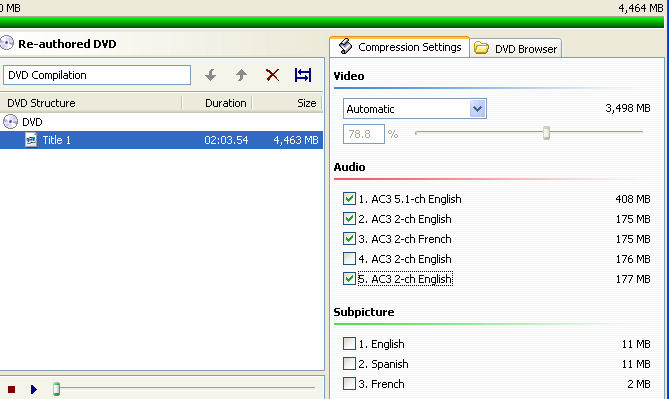
Task: Move title up with up arrow icon
Action: coord(241,75)
